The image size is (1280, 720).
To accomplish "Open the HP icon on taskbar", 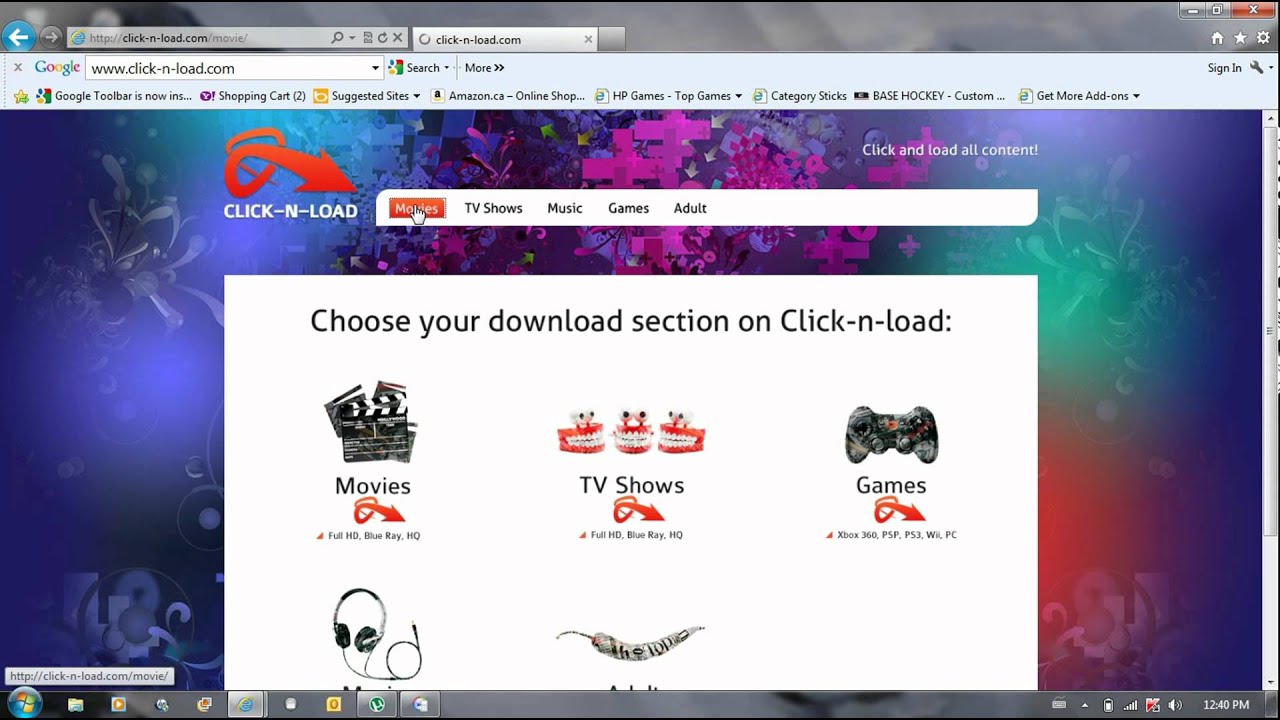I will tap(162, 704).
